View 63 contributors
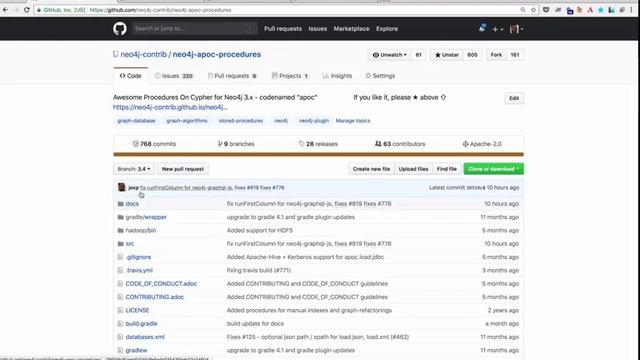 click(x=400, y=144)
